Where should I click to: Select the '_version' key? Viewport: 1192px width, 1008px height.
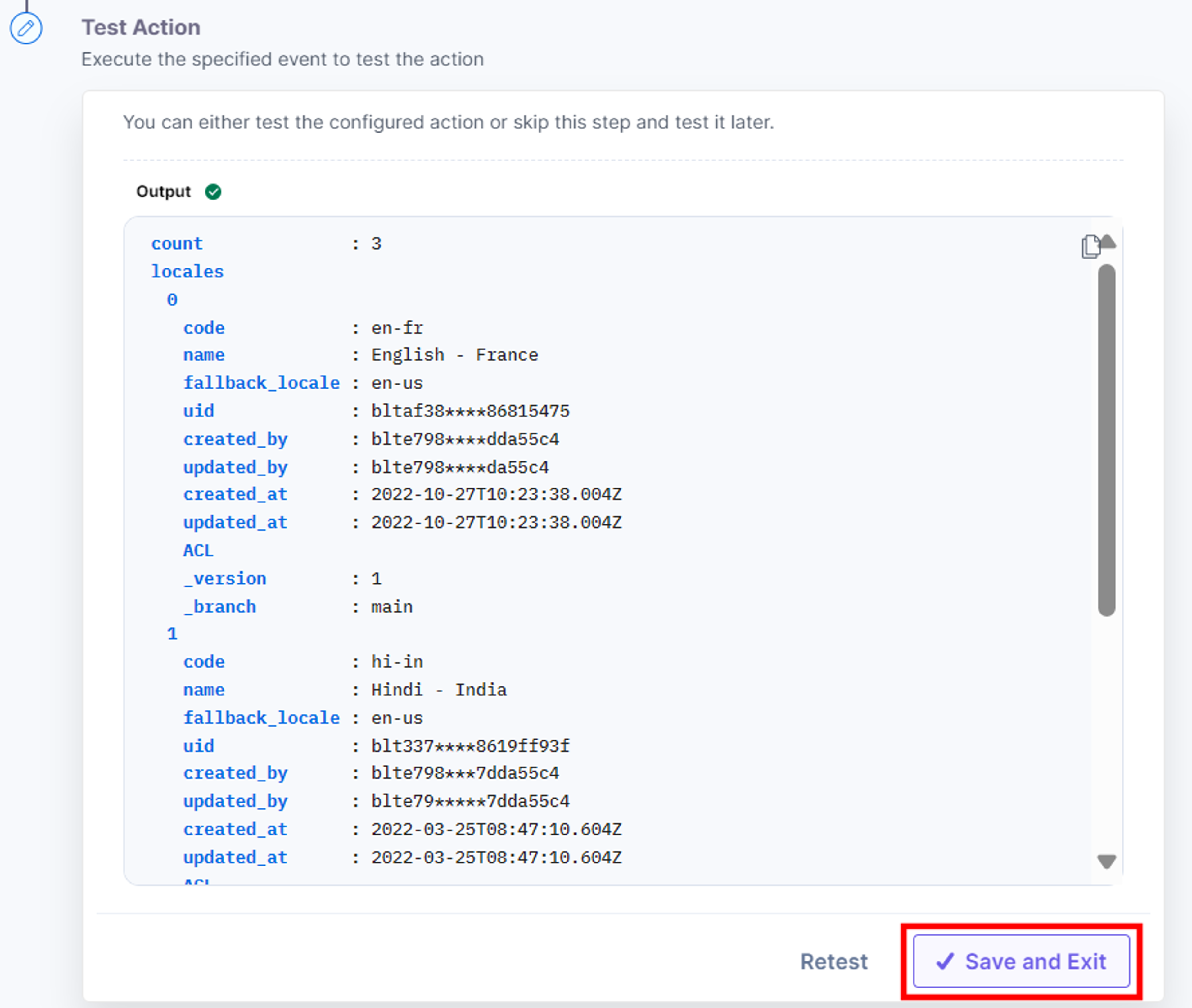tap(224, 578)
